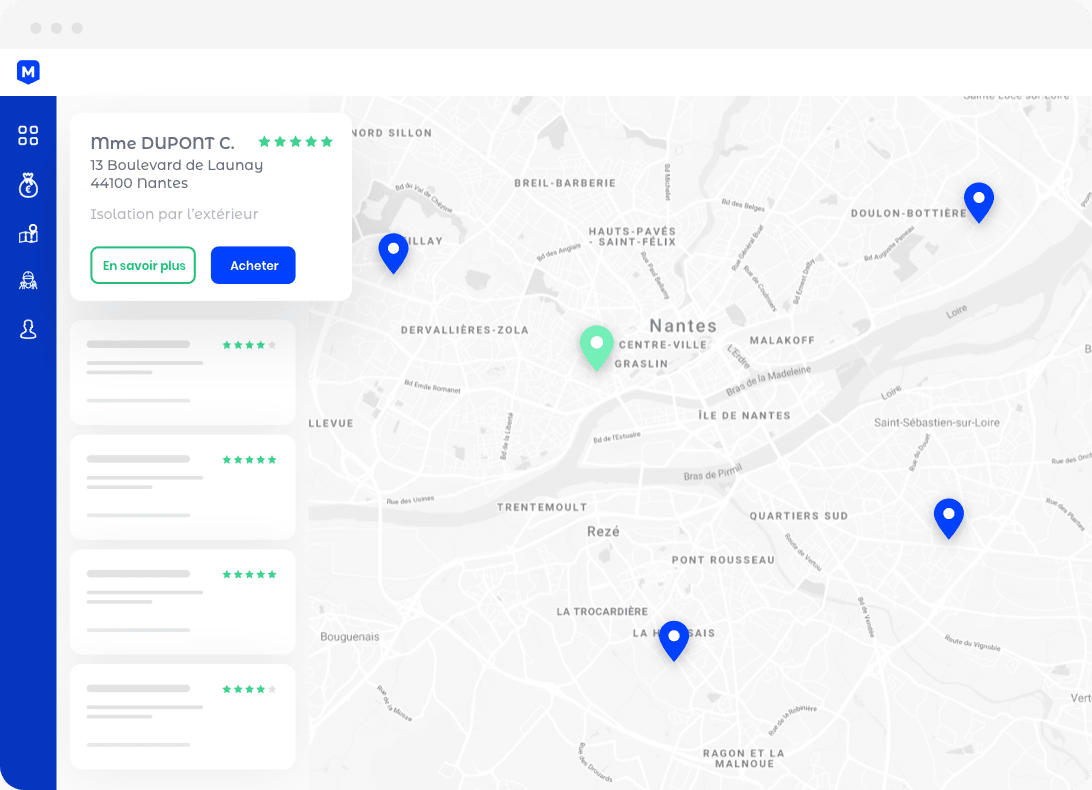The height and width of the screenshot is (790, 1092).
Task: Click the green map pin near Centre-Ville
Action: (597, 346)
